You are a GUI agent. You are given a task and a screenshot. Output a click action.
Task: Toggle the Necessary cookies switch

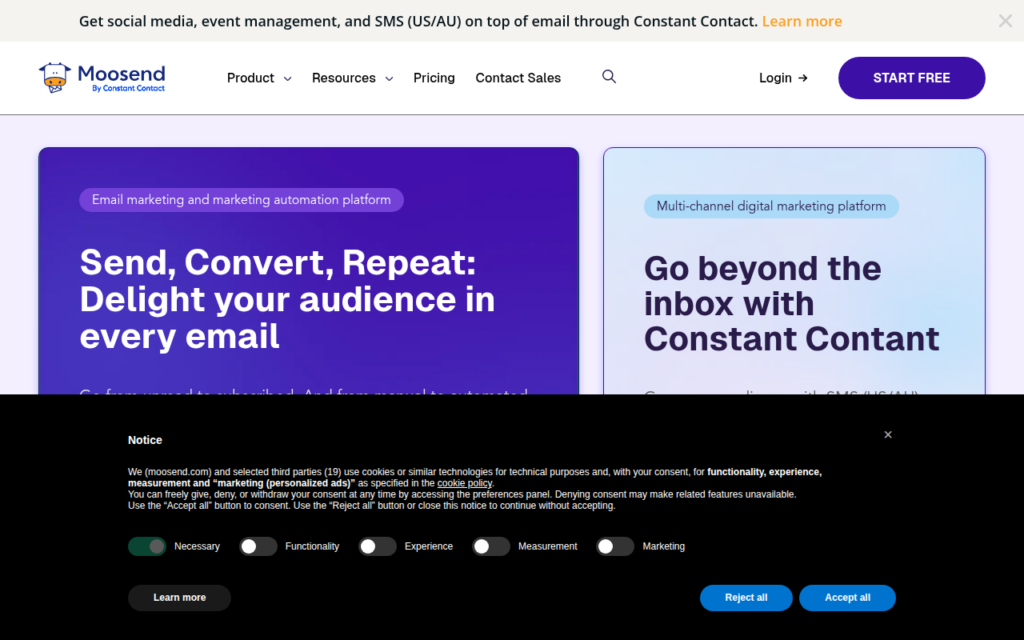(x=147, y=547)
